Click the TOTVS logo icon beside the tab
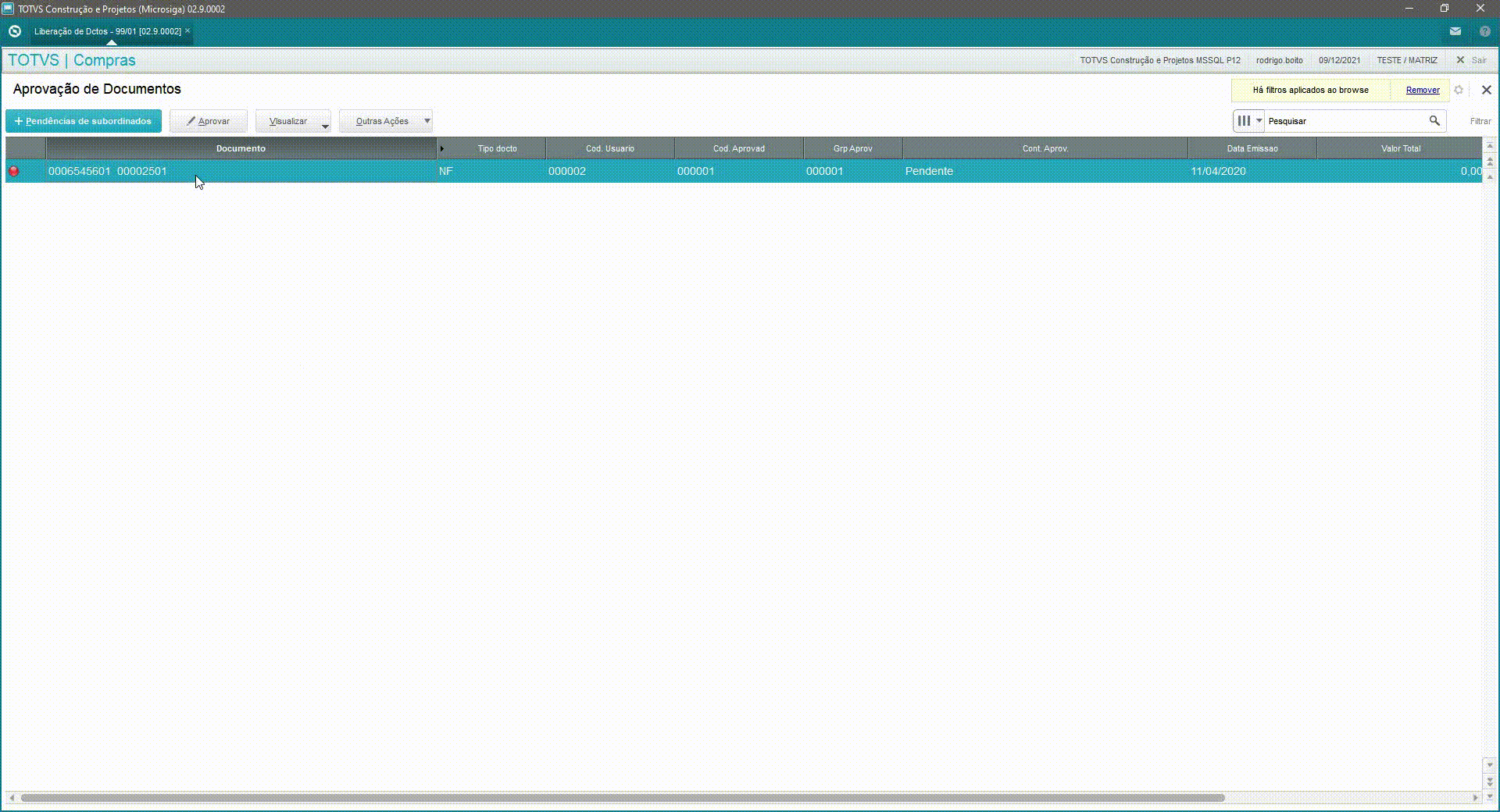Screen dimensions: 1500x812 14,31
